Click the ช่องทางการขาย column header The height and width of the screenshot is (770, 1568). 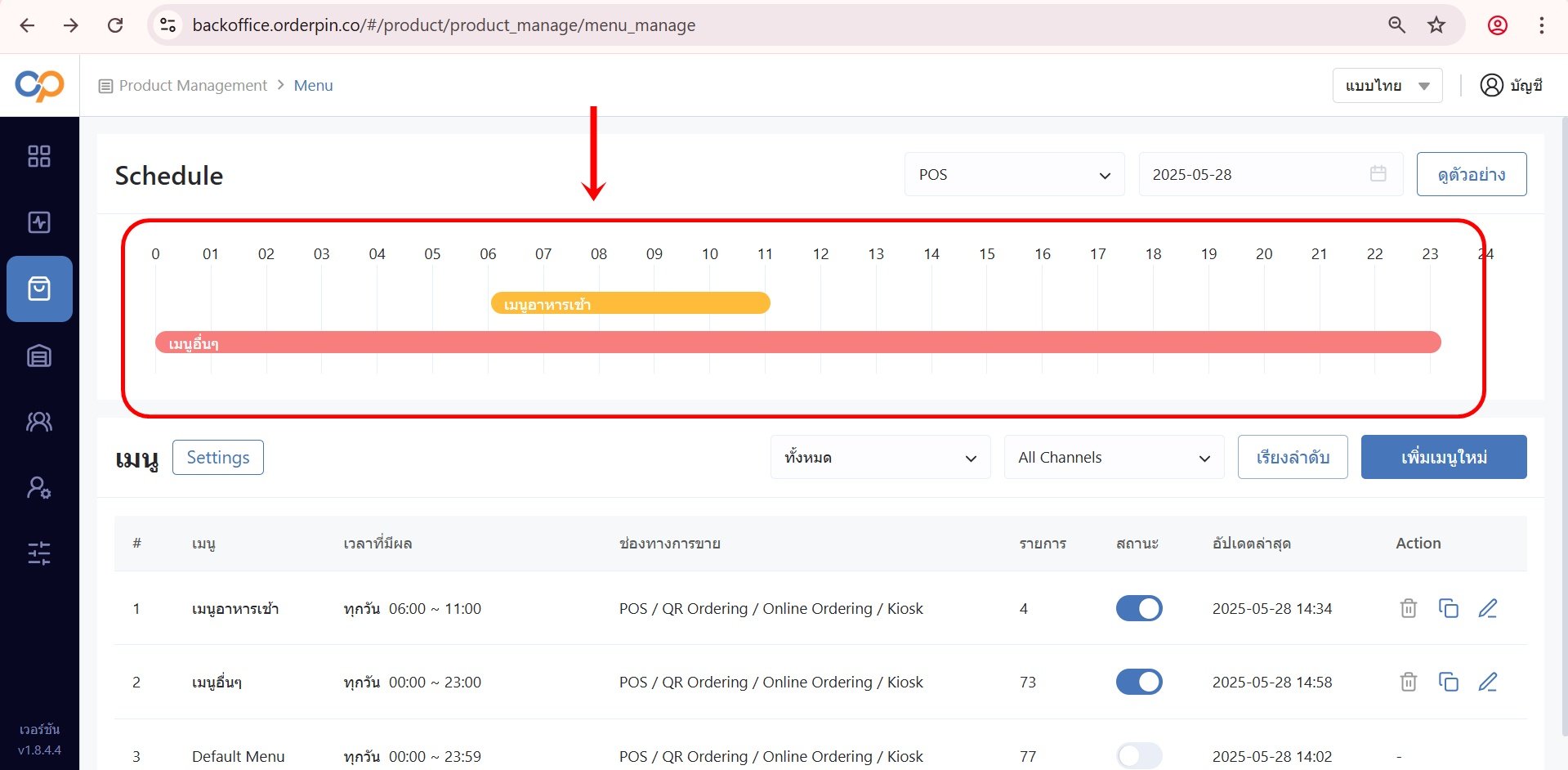tap(670, 544)
